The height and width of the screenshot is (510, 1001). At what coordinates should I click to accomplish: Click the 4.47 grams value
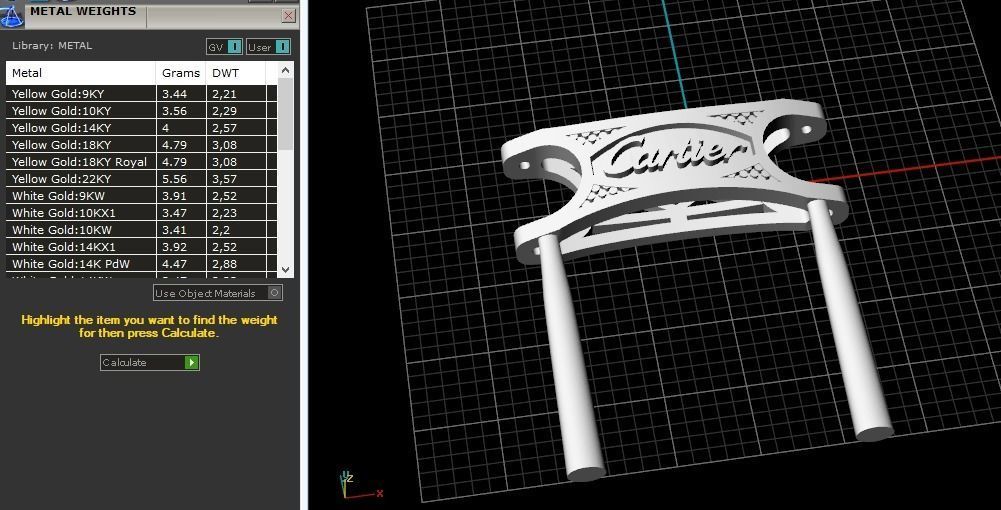tap(174, 264)
